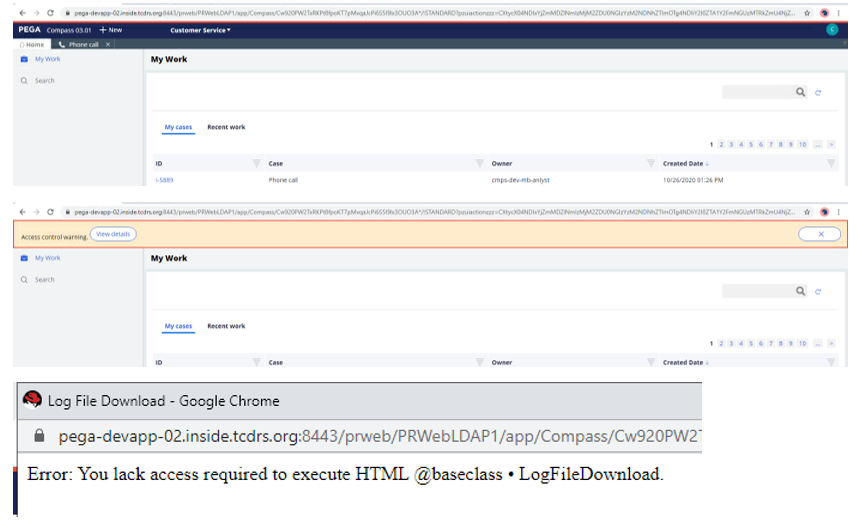The height and width of the screenshot is (524, 867).
Task: Select Recent work tab in PEGA-header window
Action: point(226,127)
